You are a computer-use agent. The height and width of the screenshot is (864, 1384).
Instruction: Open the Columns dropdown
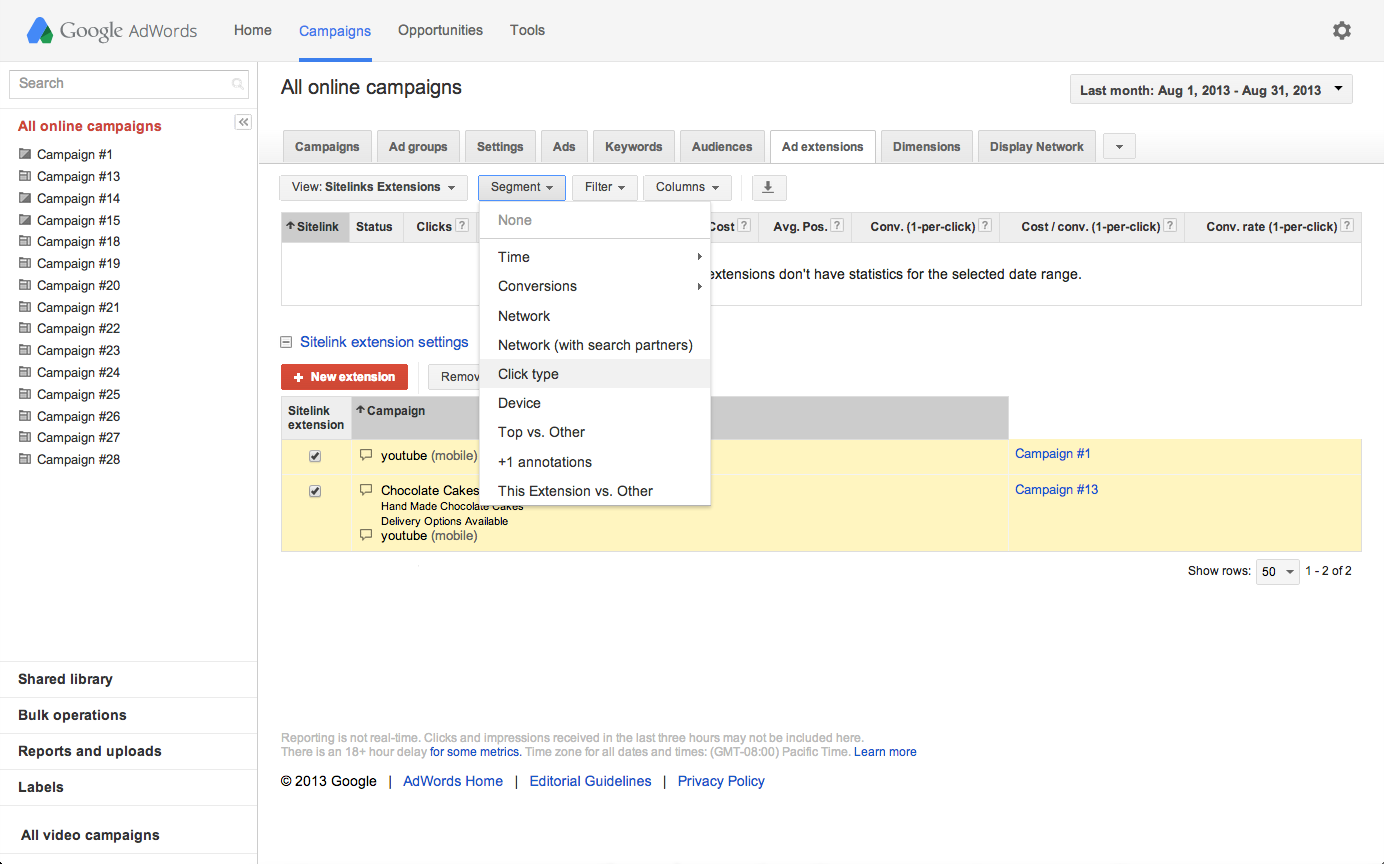point(687,187)
